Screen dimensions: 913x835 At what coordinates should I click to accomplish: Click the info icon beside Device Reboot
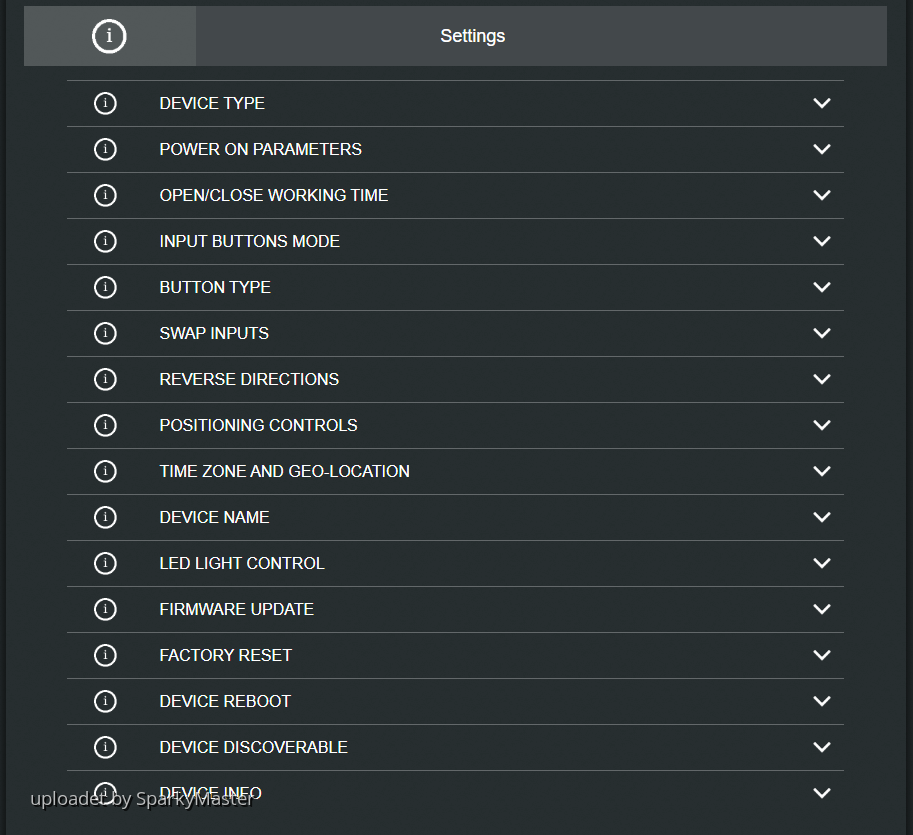click(105, 701)
